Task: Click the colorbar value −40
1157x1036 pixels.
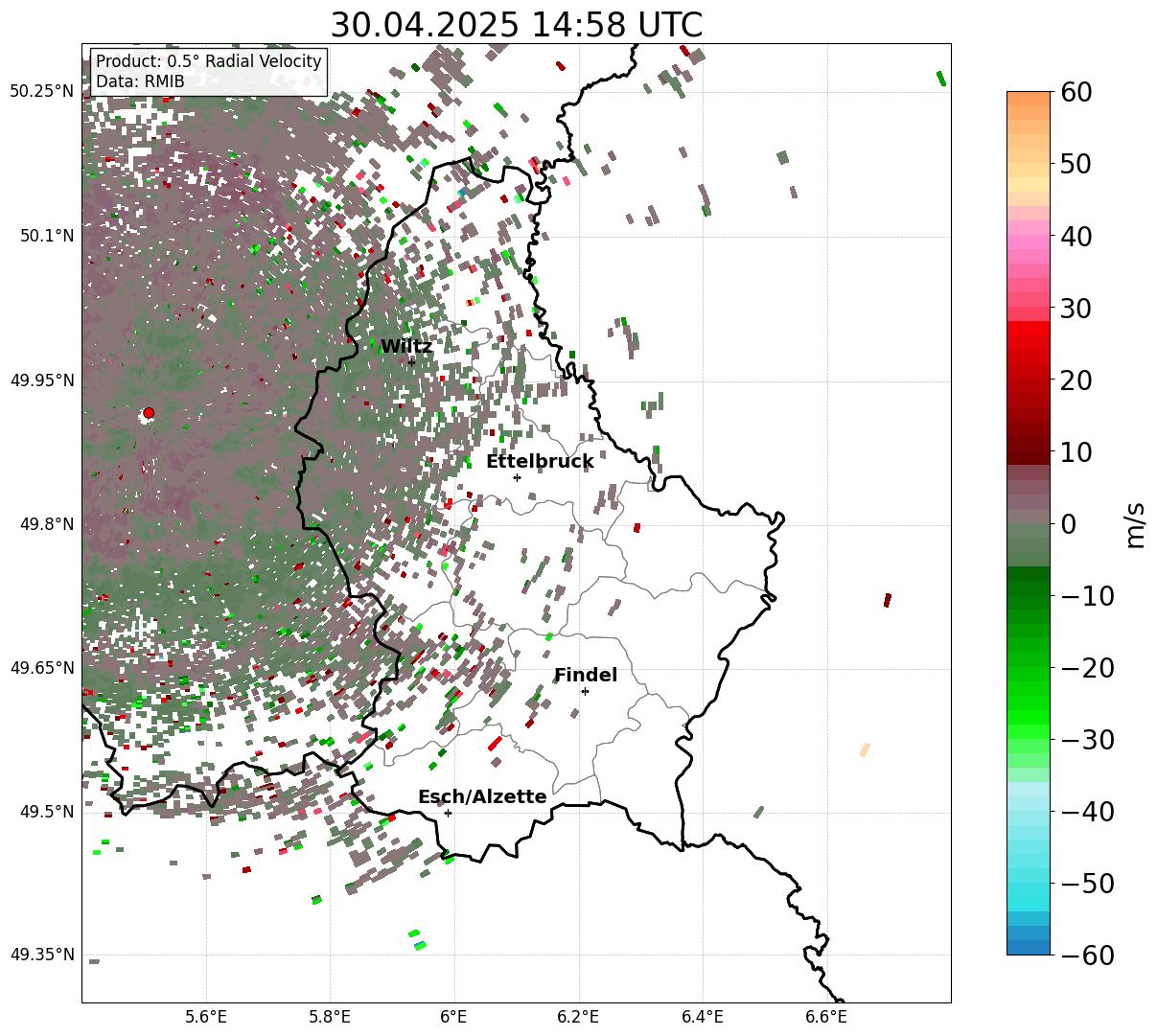Action: pos(1087,811)
